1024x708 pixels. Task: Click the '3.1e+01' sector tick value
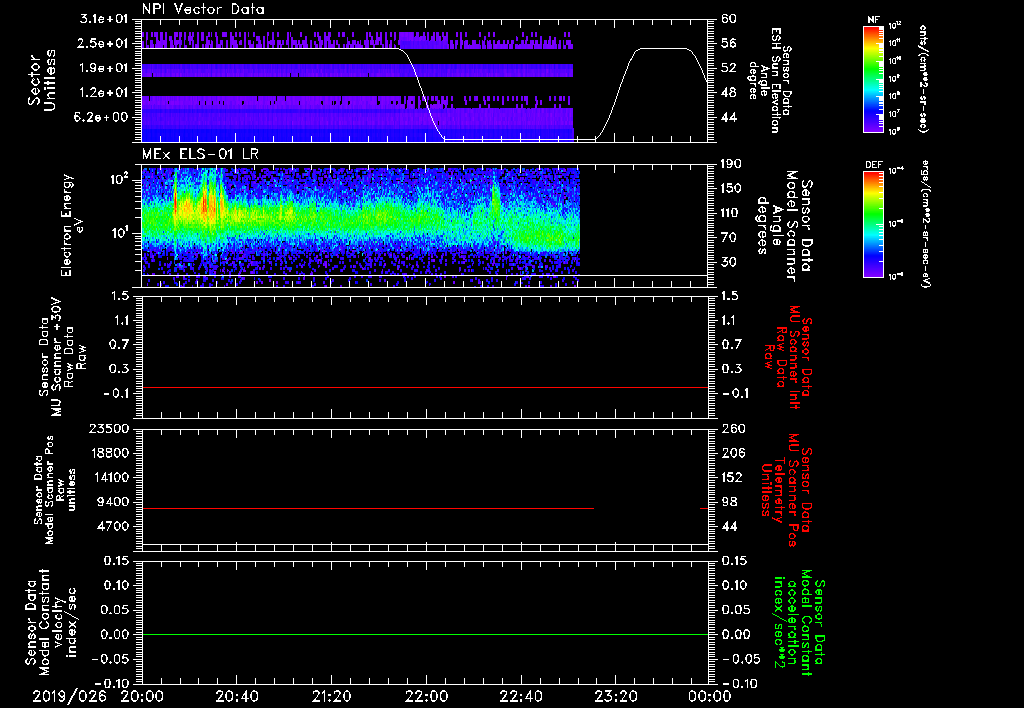(104, 19)
